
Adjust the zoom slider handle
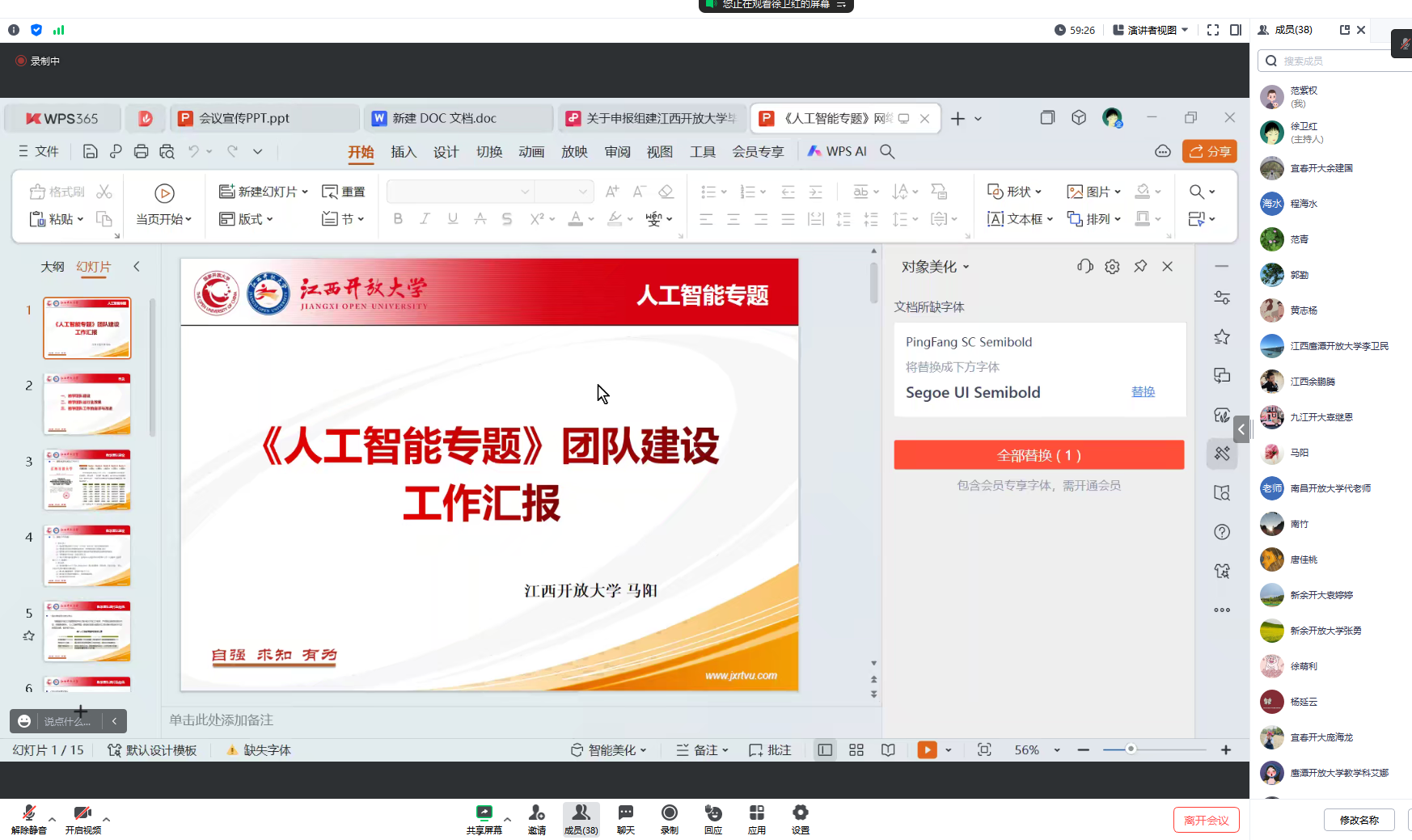point(1131,749)
